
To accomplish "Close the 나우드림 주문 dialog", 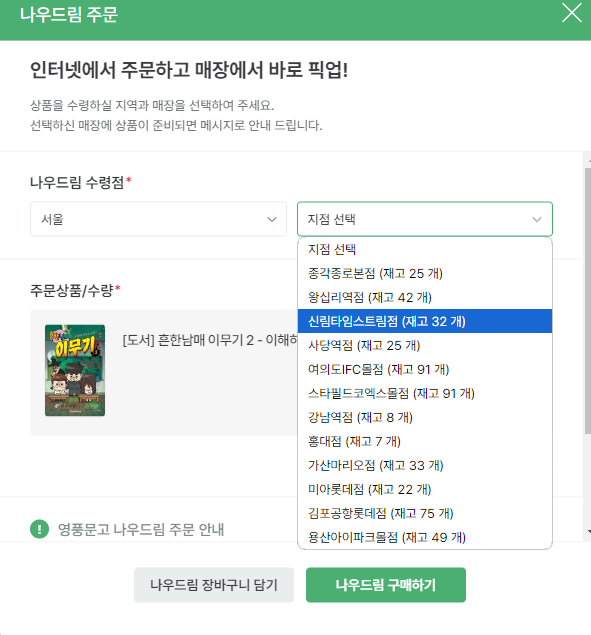I will point(572,13).
